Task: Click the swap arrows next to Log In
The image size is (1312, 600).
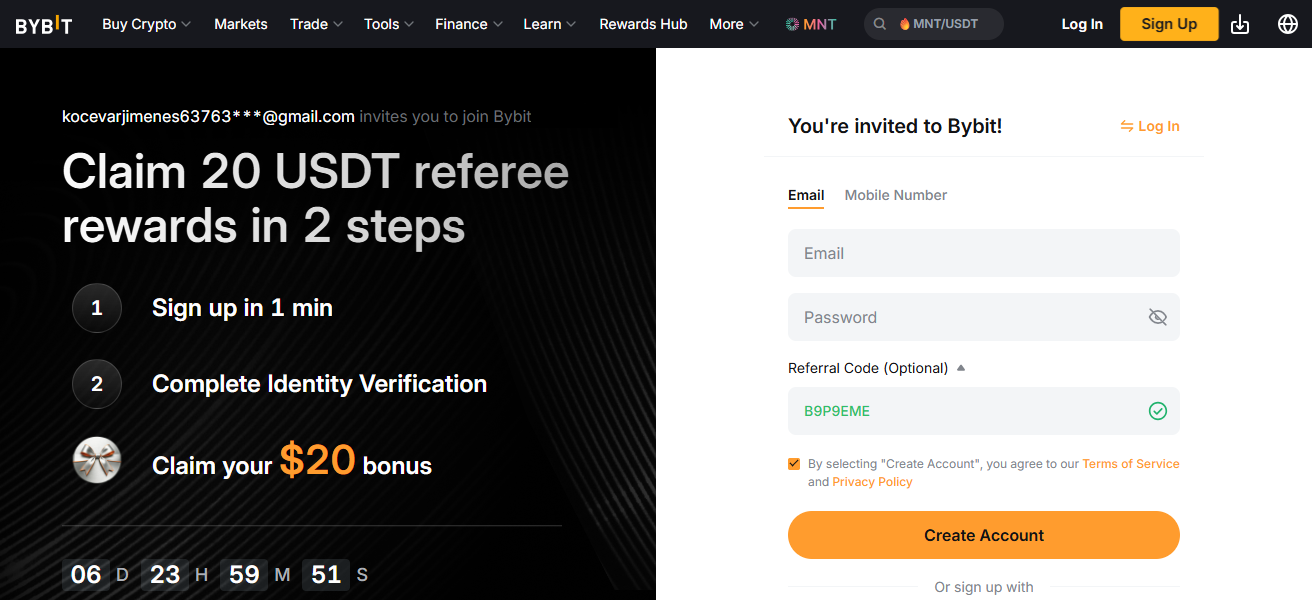Action: coord(1126,126)
